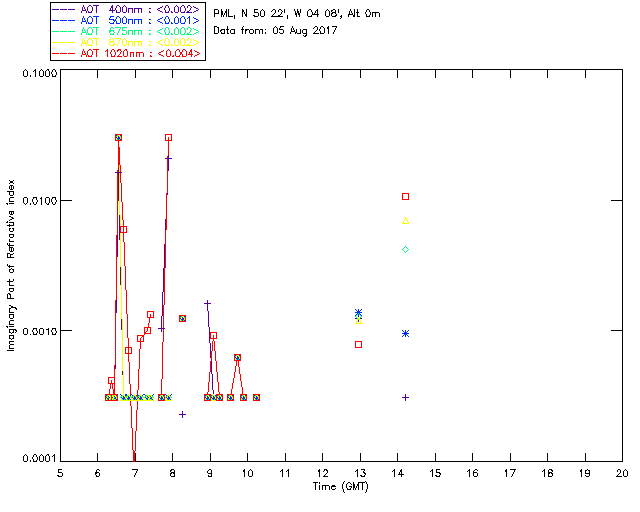This screenshot has height=512, width=640.
Task: Click the yellow triangle data point after 14 GMT
Action: pyautogui.click(x=405, y=221)
